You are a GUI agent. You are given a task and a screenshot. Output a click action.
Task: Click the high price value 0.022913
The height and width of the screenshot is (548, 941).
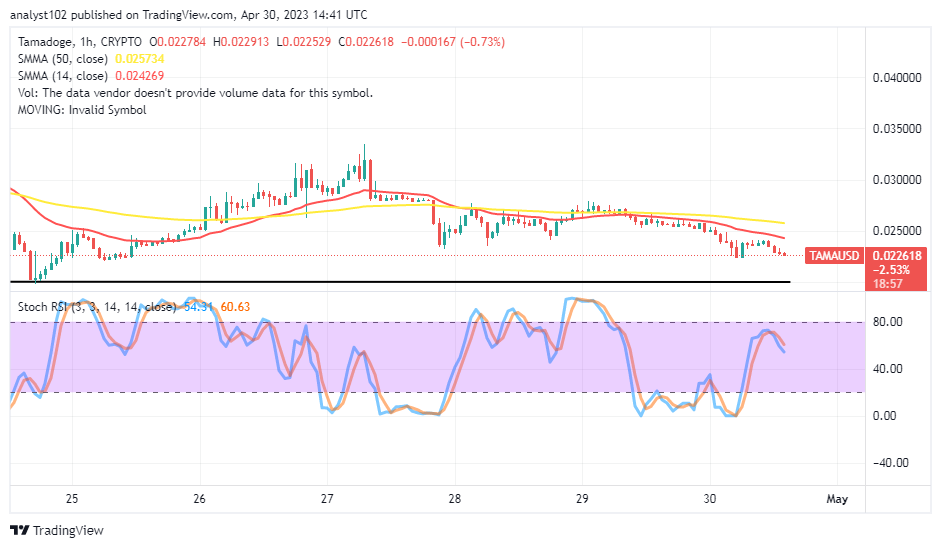pos(245,42)
